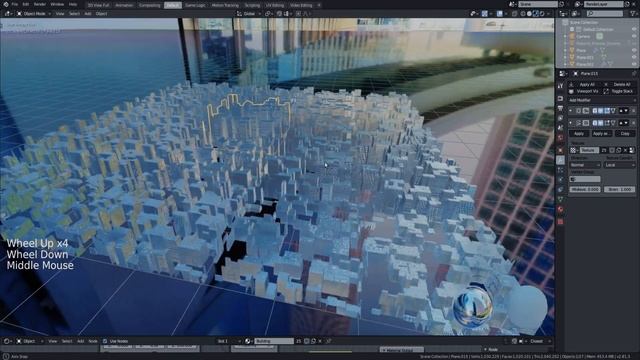Open the Material properties tab icon
This screenshot has height=360, width=640.
[560, 209]
